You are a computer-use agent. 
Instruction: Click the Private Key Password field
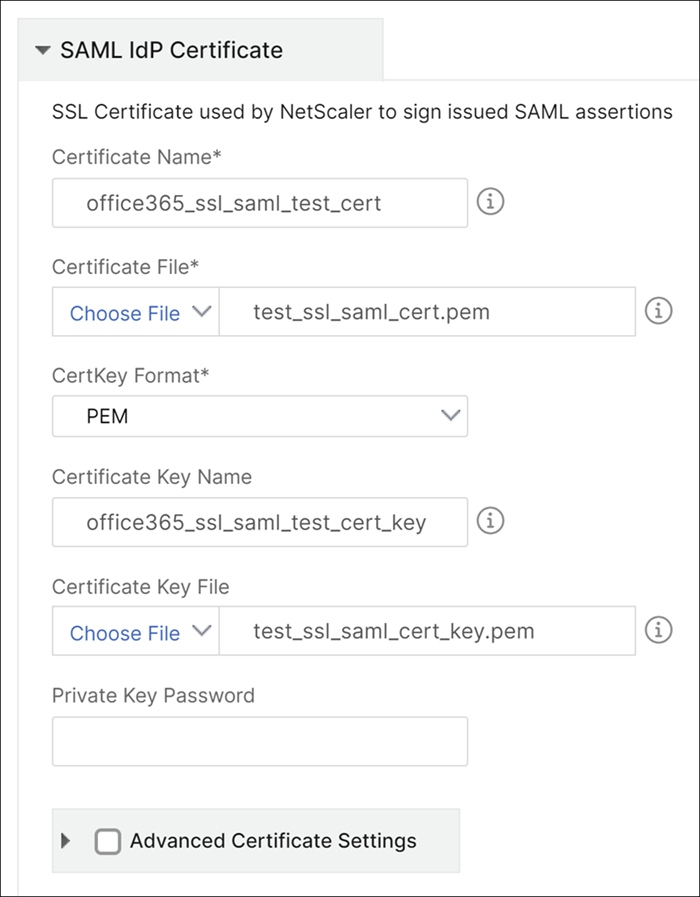[x=260, y=741]
